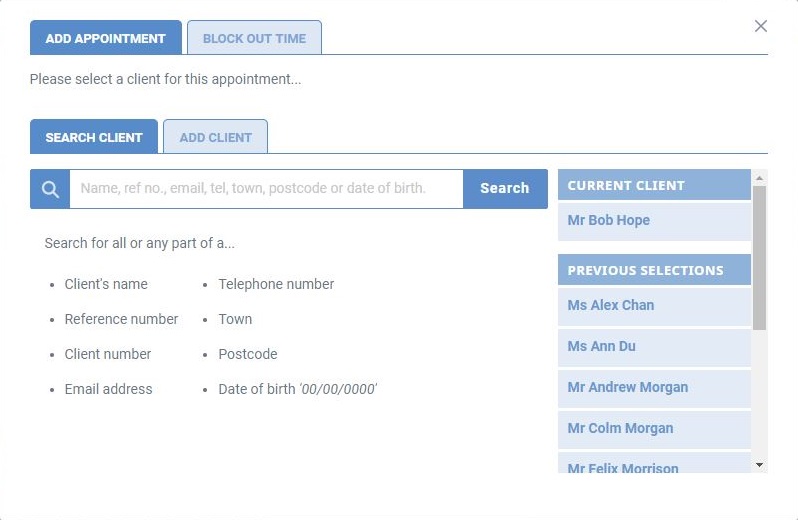This screenshot has width=798, height=520.
Task: Click the Current Client header
Action: (654, 185)
